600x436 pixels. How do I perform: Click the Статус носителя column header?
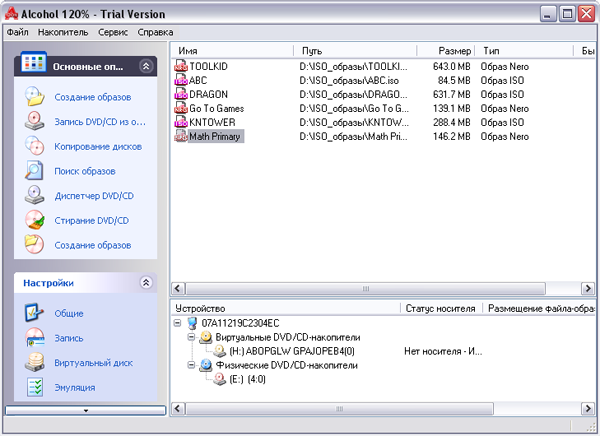pyautogui.click(x=441, y=308)
